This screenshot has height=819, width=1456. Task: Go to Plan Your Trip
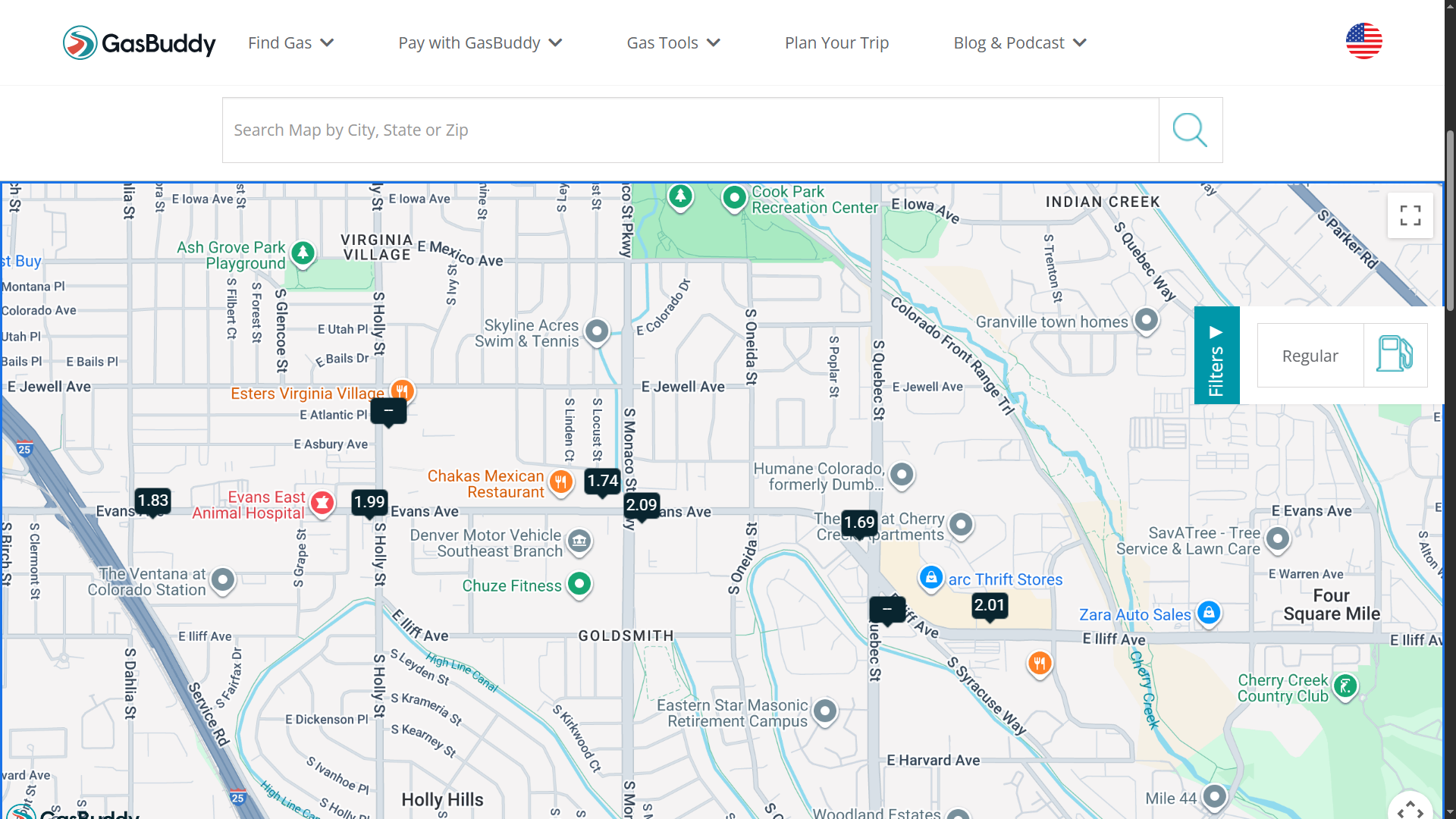click(836, 43)
